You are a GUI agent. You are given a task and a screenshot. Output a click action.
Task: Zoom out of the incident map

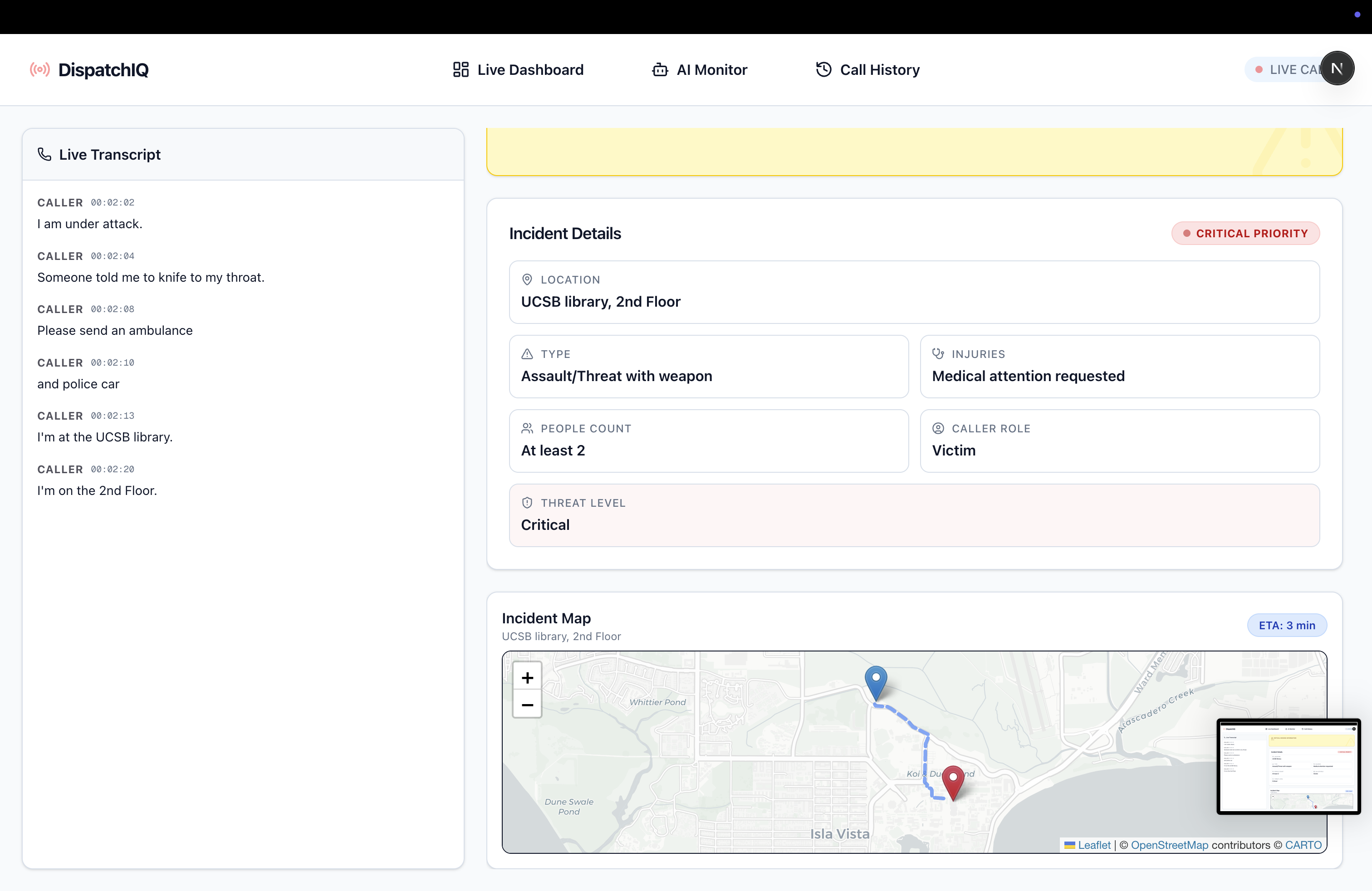pyautogui.click(x=527, y=705)
